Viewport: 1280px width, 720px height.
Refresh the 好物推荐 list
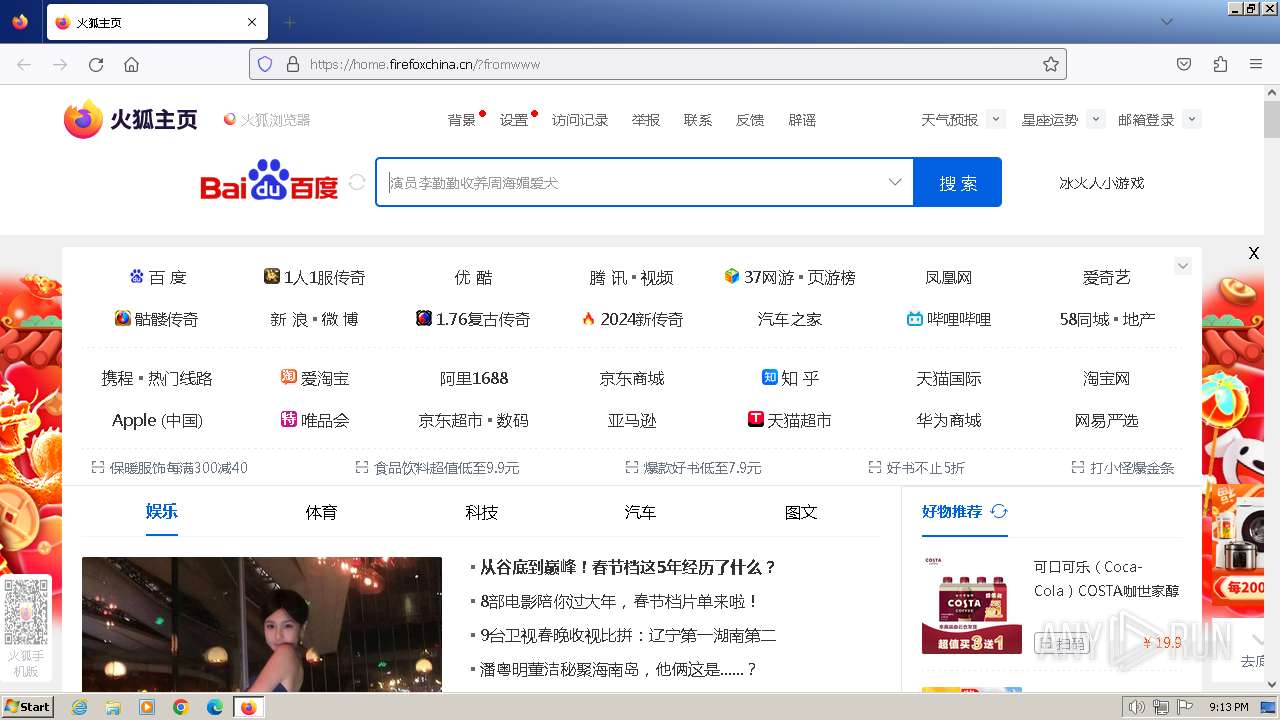(998, 511)
